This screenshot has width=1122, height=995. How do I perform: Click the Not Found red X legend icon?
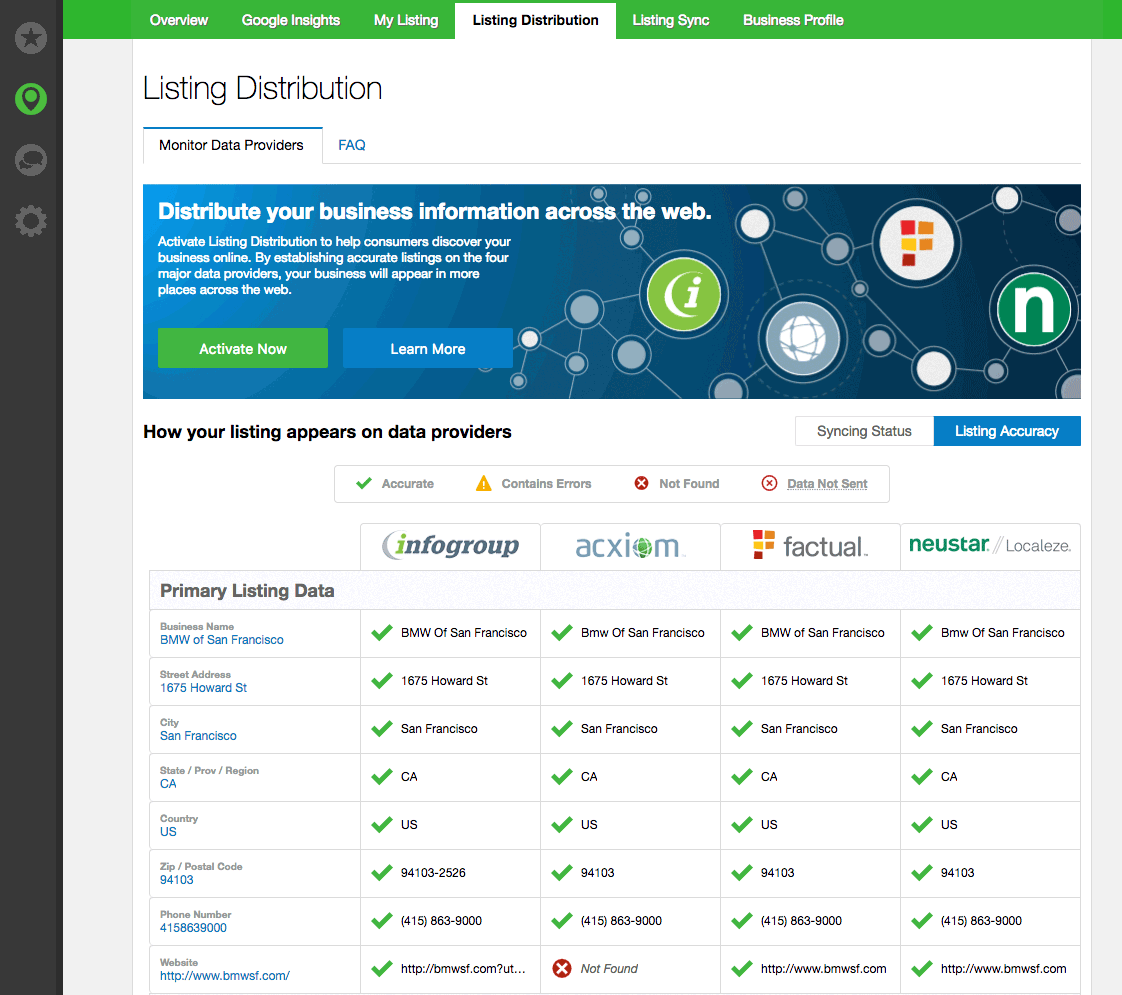pyautogui.click(x=641, y=484)
